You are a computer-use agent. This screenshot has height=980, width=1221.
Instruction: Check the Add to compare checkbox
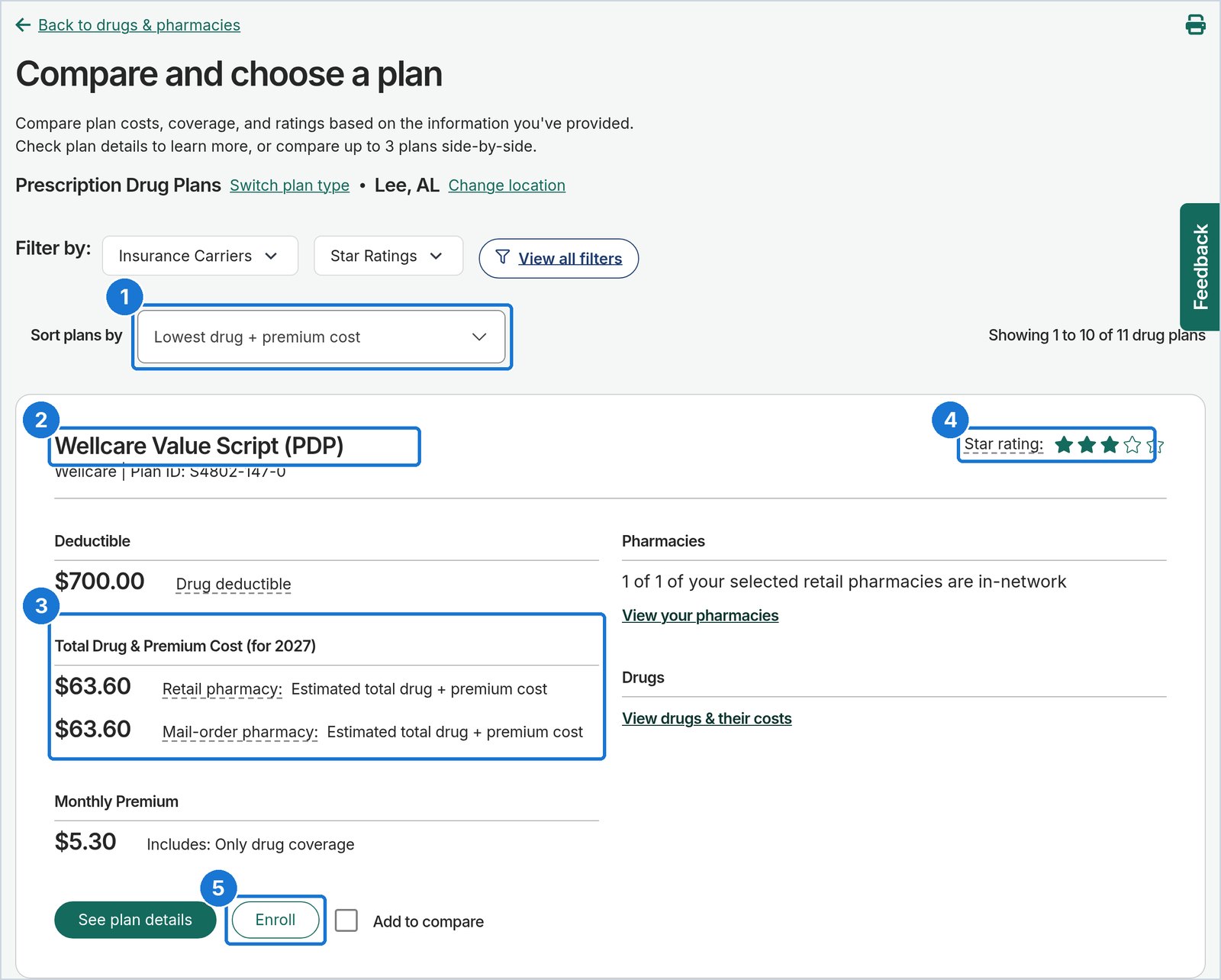(346, 920)
